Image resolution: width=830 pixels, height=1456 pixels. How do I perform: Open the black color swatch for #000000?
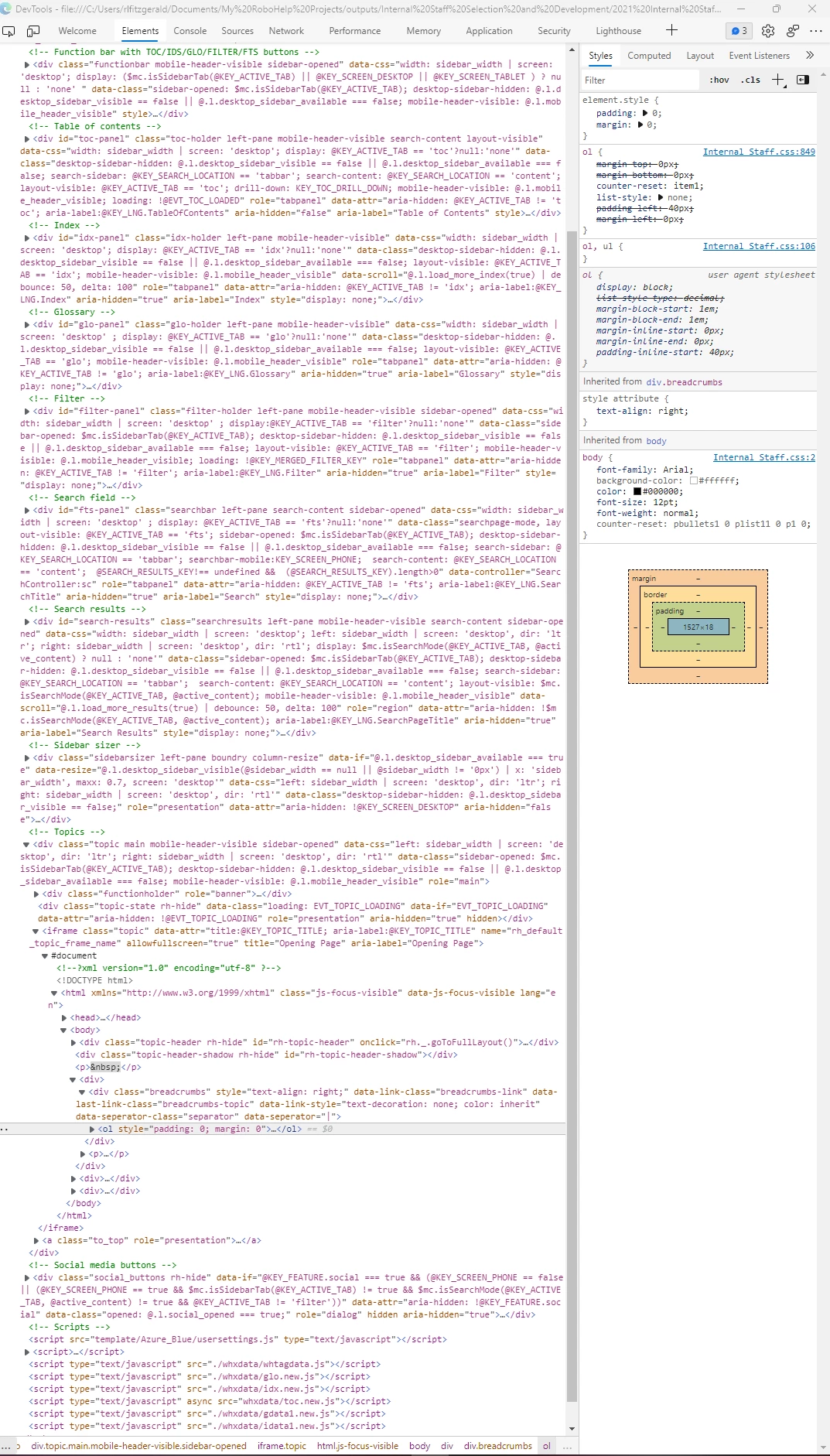pos(637,491)
